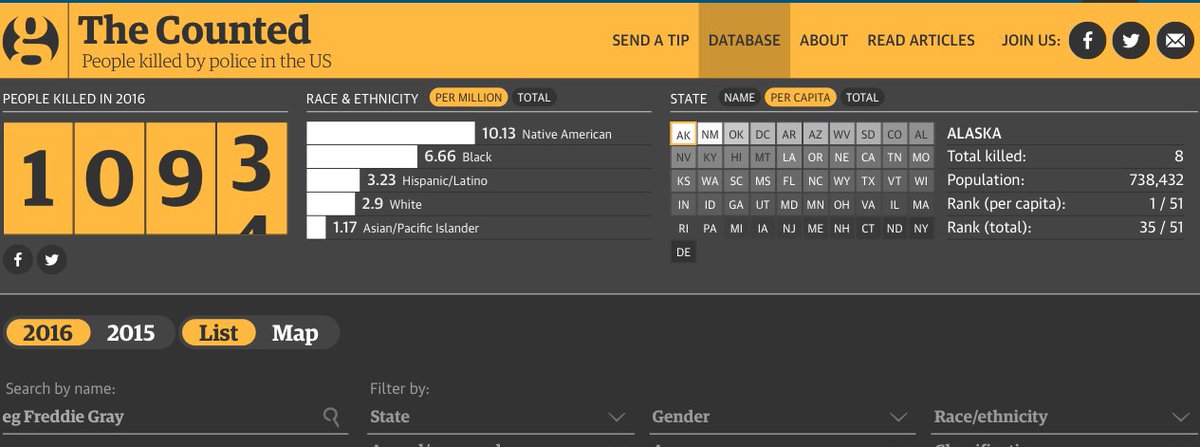Sort states by Name
Screen dimensions: 1200x447
click(739, 97)
